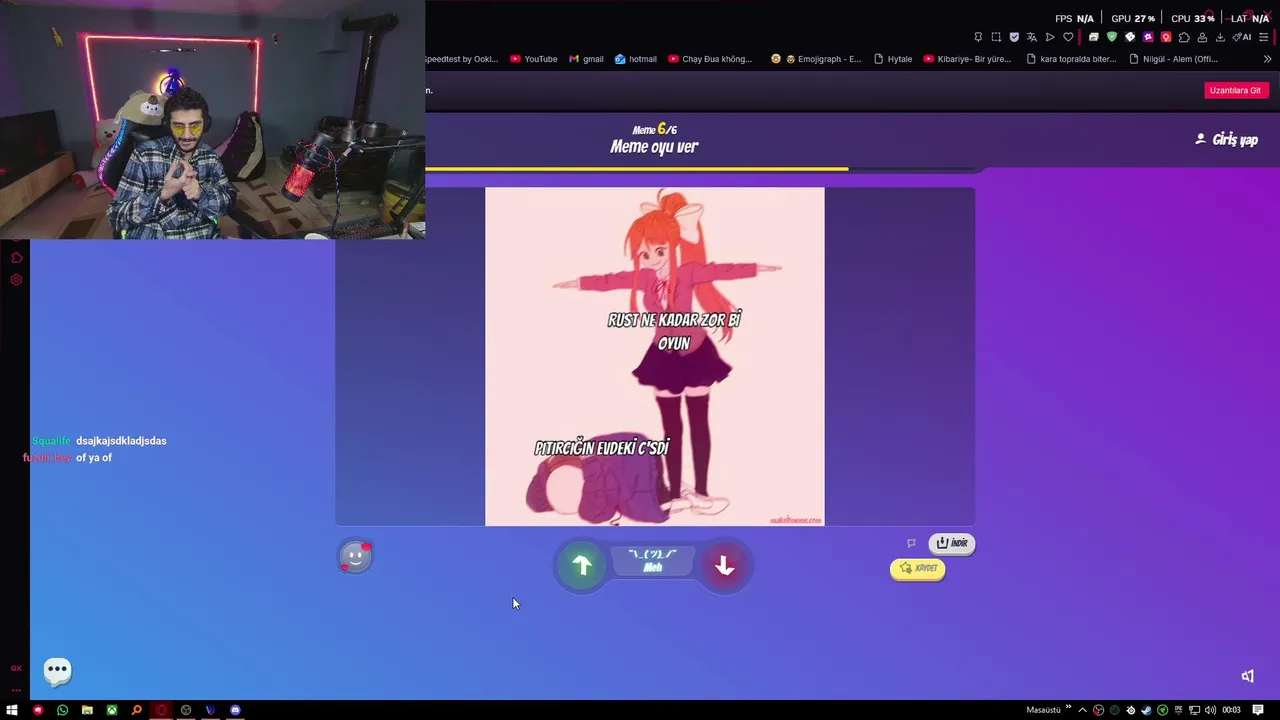Open the gmail bookmark
1280x720 pixels.
click(586, 59)
